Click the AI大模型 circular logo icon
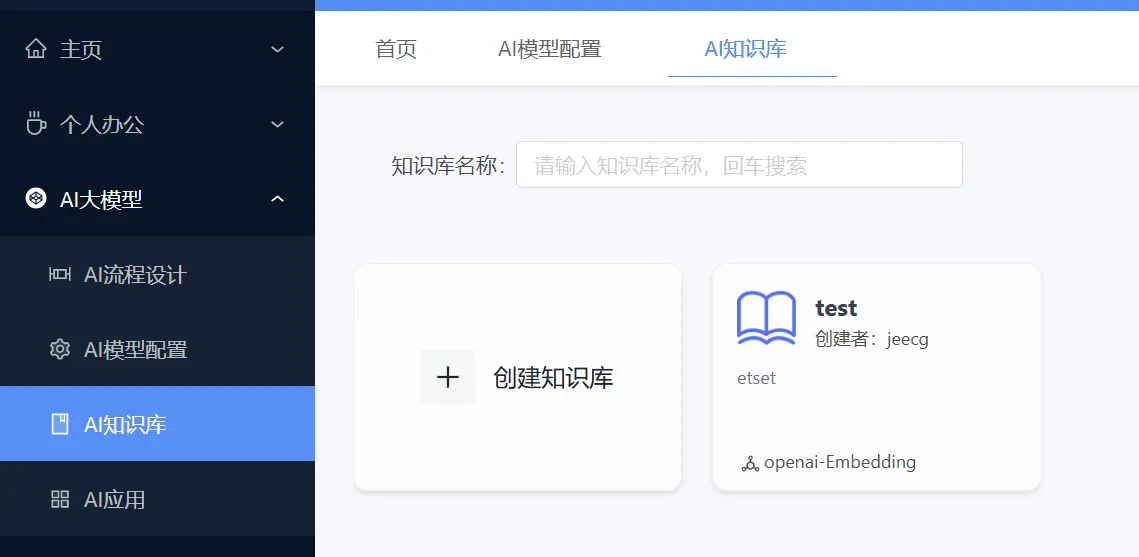The image size is (1139, 557). click(36, 198)
